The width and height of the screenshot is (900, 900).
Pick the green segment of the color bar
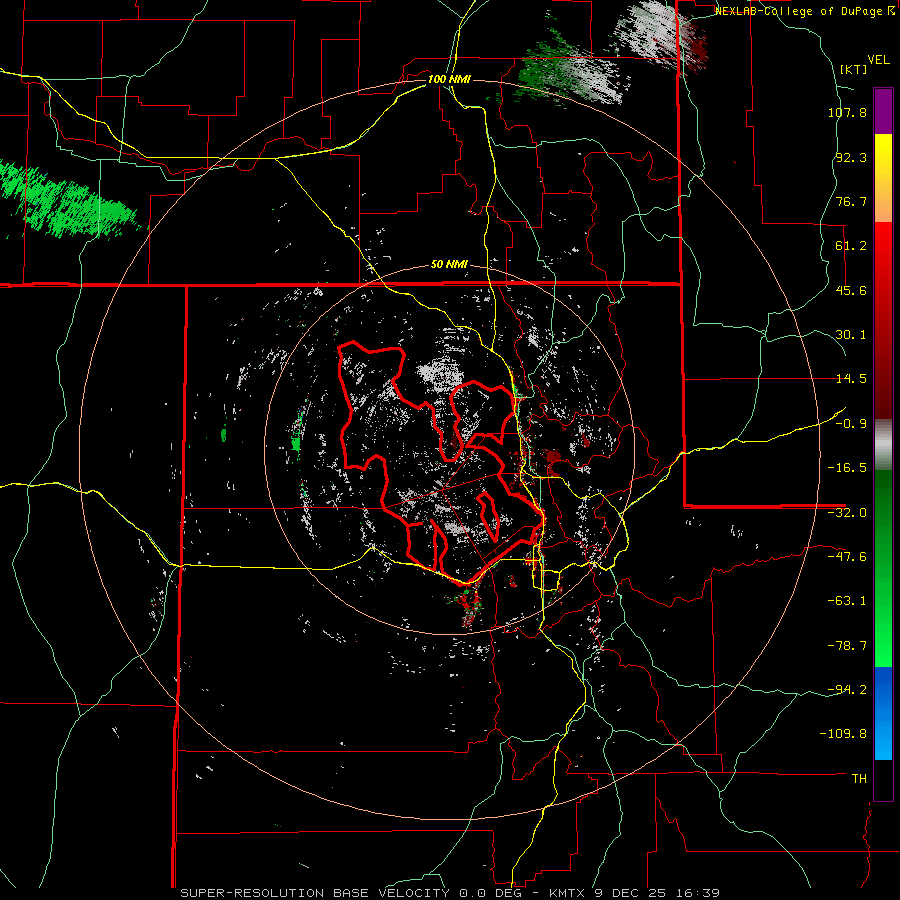[x=883, y=568]
